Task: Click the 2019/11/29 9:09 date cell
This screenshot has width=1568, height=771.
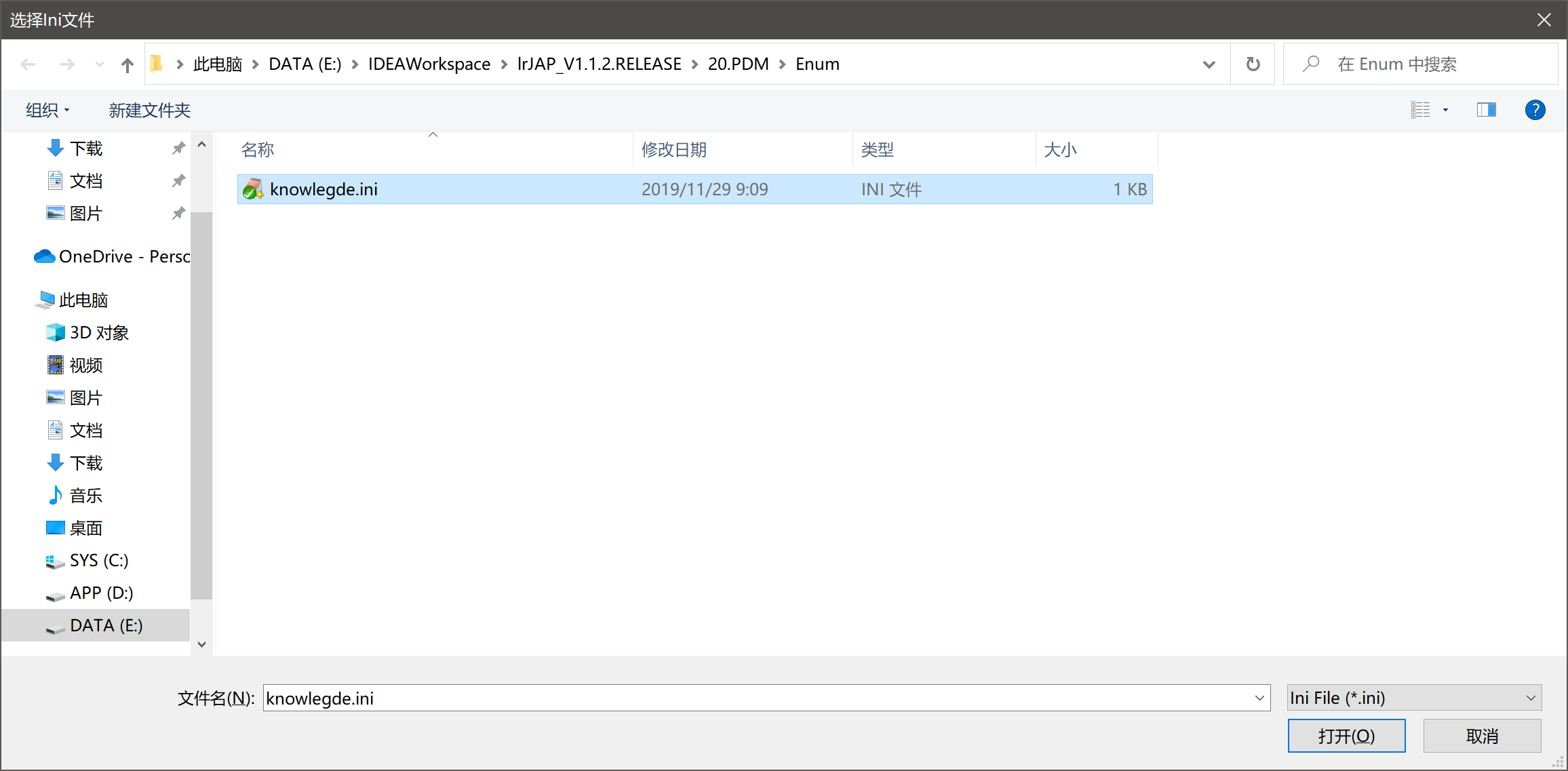Action: pos(705,189)
